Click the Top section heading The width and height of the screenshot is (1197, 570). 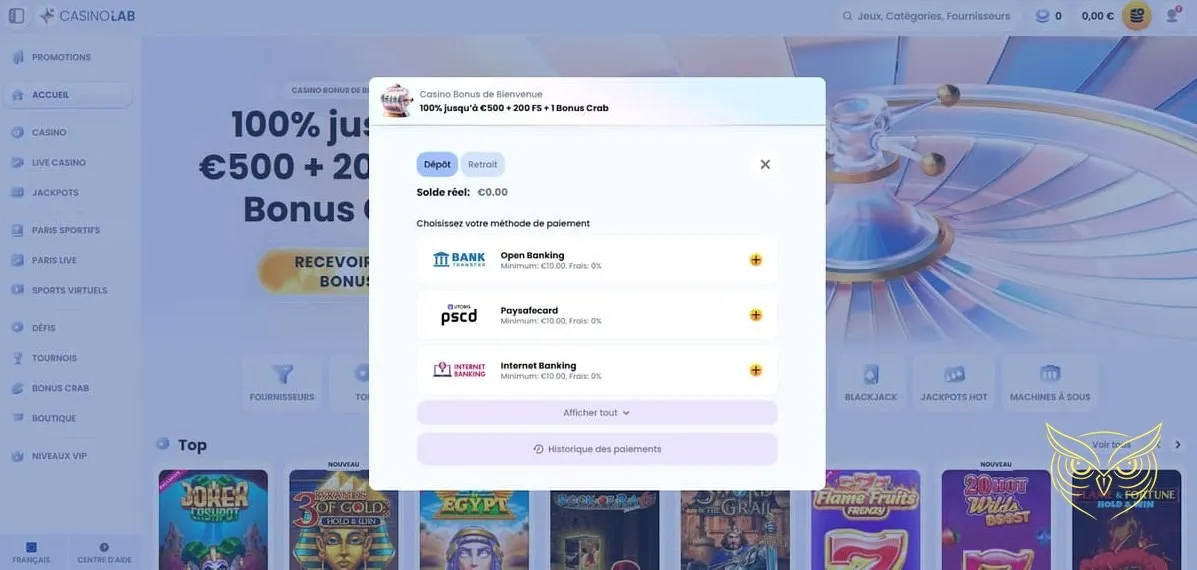[192, 445]
